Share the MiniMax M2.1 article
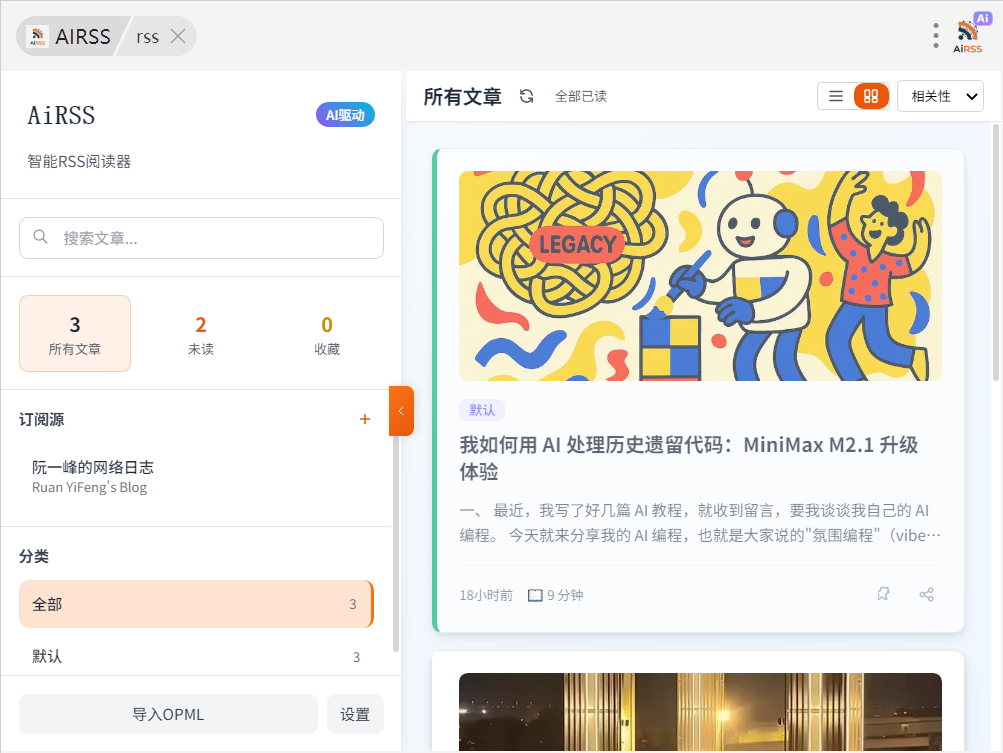This screenshot has width=1003, height=753. [926, 594]
